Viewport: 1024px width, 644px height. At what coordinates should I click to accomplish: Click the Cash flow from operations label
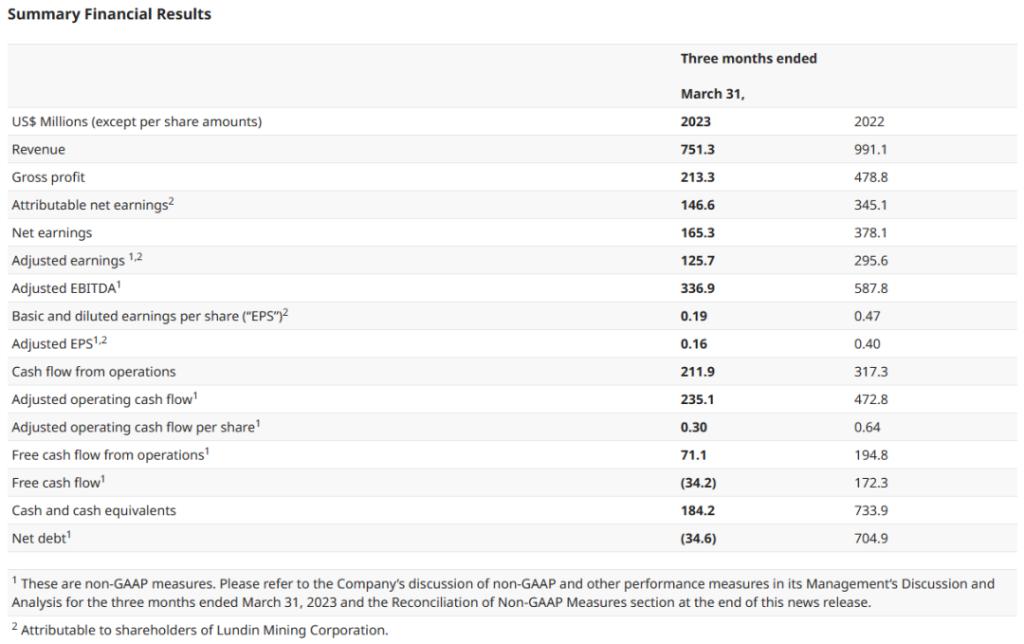point(93,372)
